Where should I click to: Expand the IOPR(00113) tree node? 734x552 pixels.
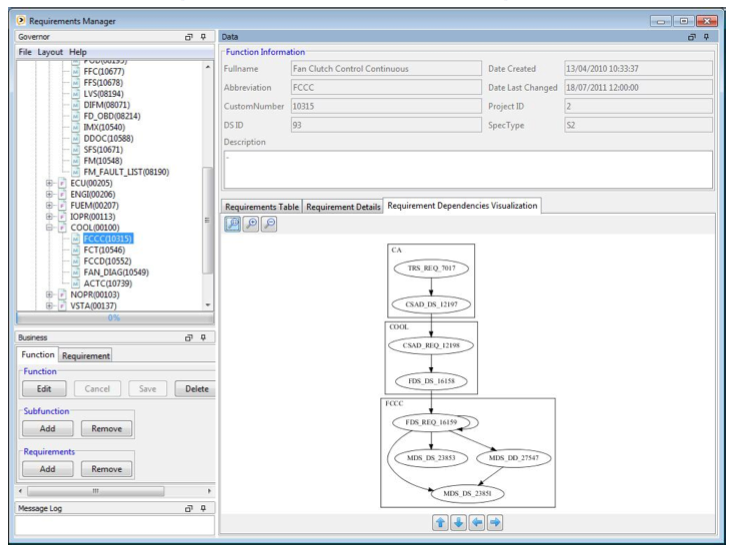49,216
